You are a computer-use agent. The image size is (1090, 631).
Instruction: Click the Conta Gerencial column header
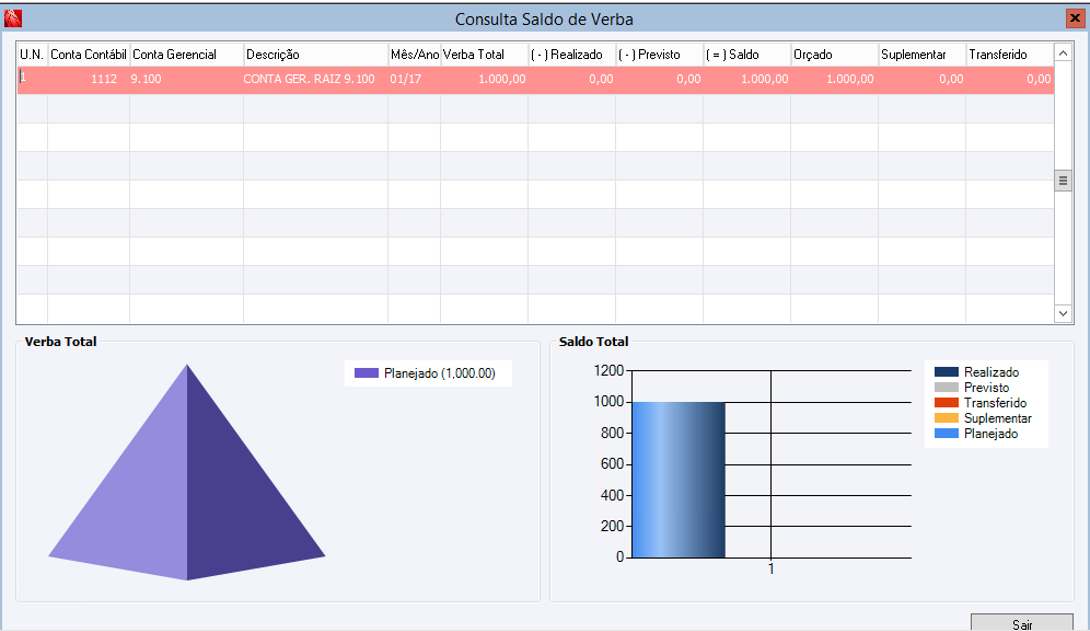(186, 54)
